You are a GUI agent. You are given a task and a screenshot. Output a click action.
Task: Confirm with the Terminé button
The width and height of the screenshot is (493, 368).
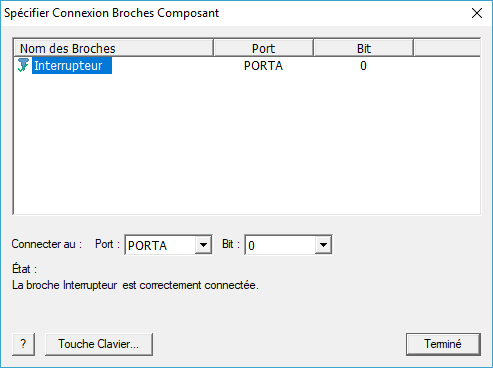pyautogui.click(x=443, y=344)
